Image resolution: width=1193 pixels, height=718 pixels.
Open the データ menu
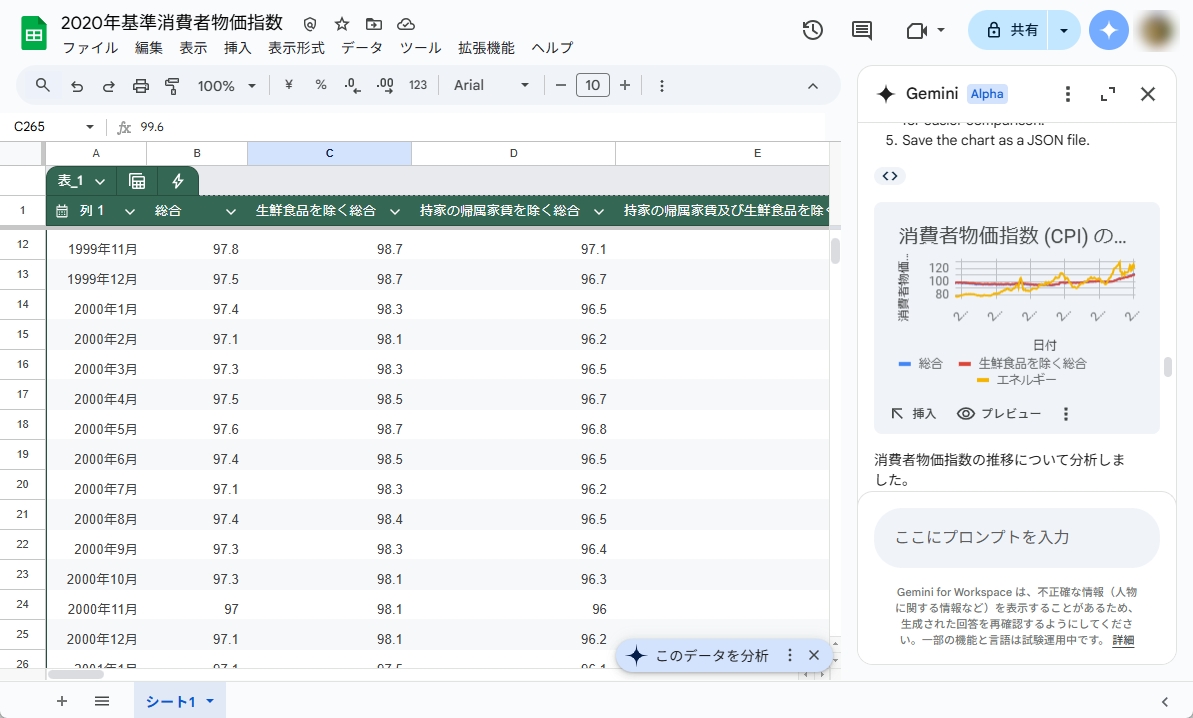(x=361, y=47)
